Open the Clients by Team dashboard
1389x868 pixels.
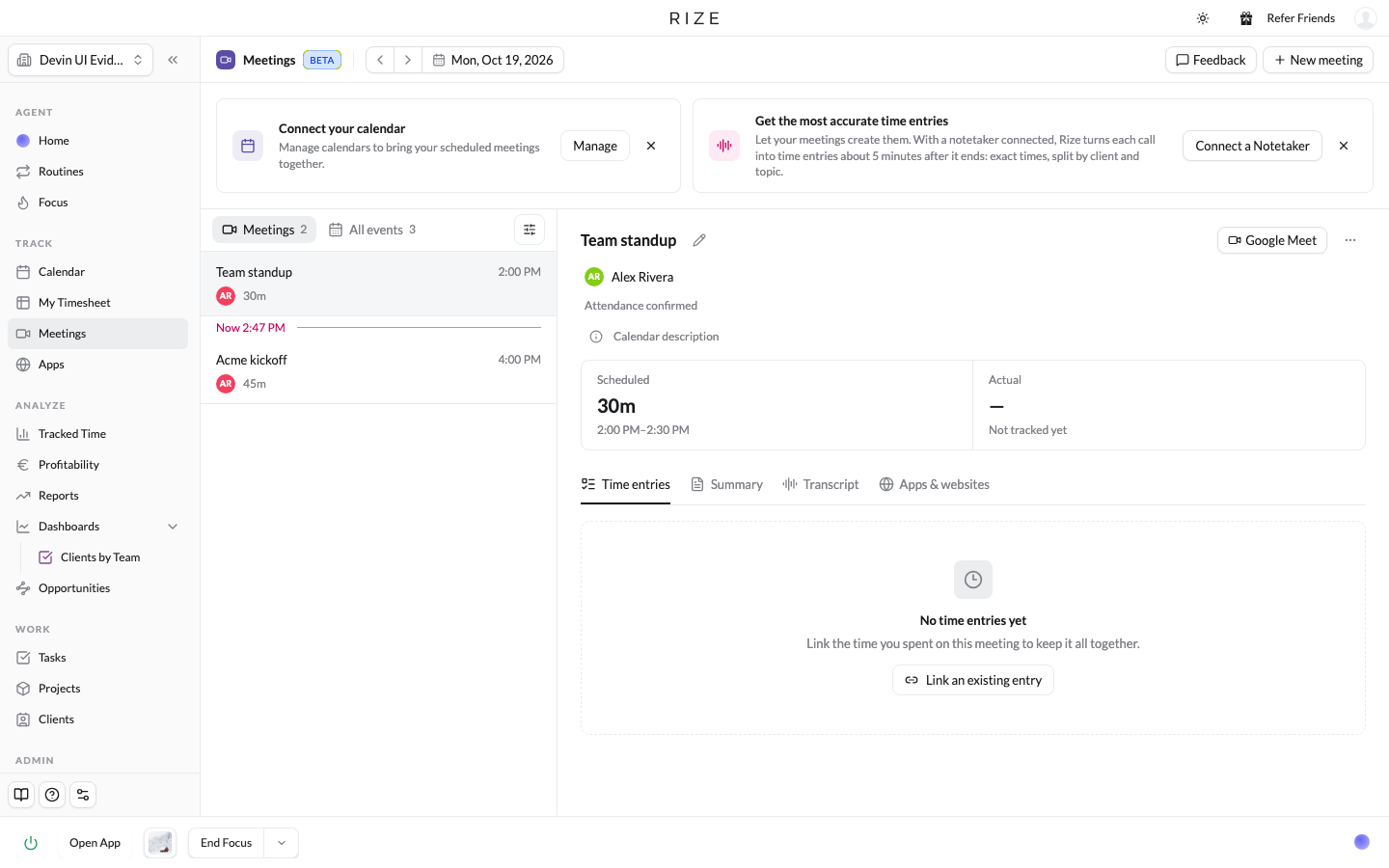[x=108, y=557]
